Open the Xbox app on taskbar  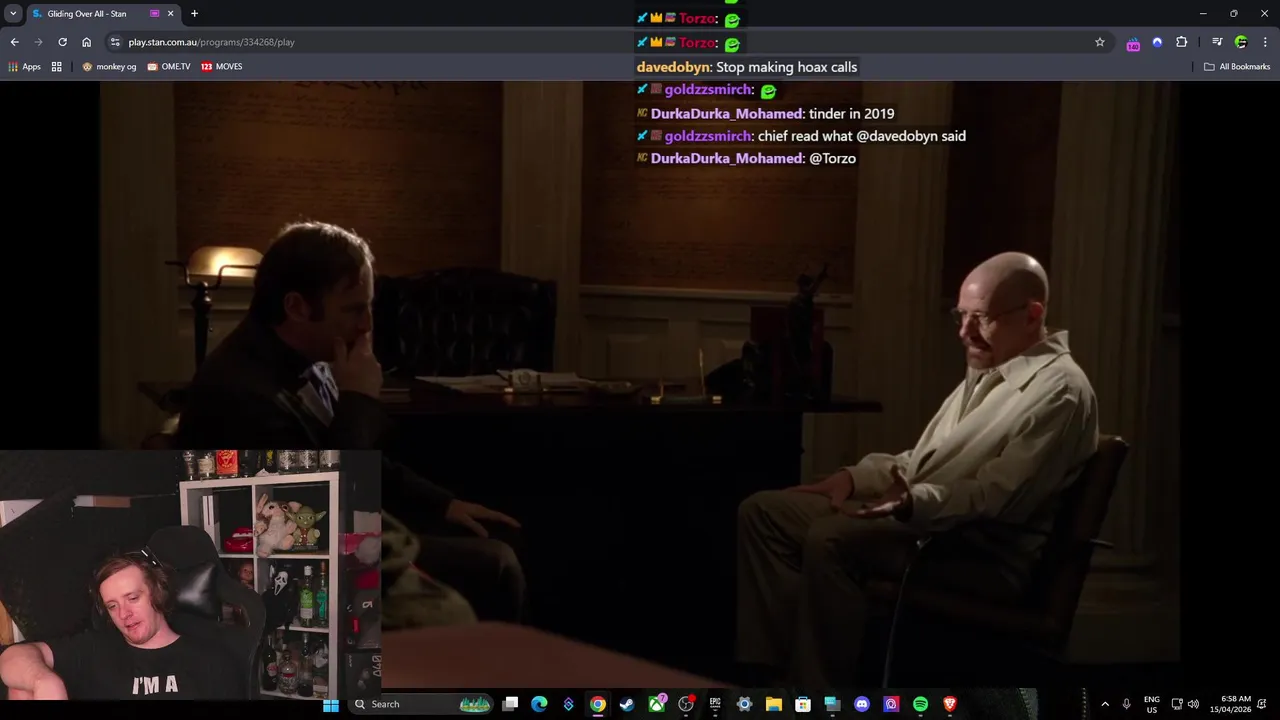tap(657, 704)
